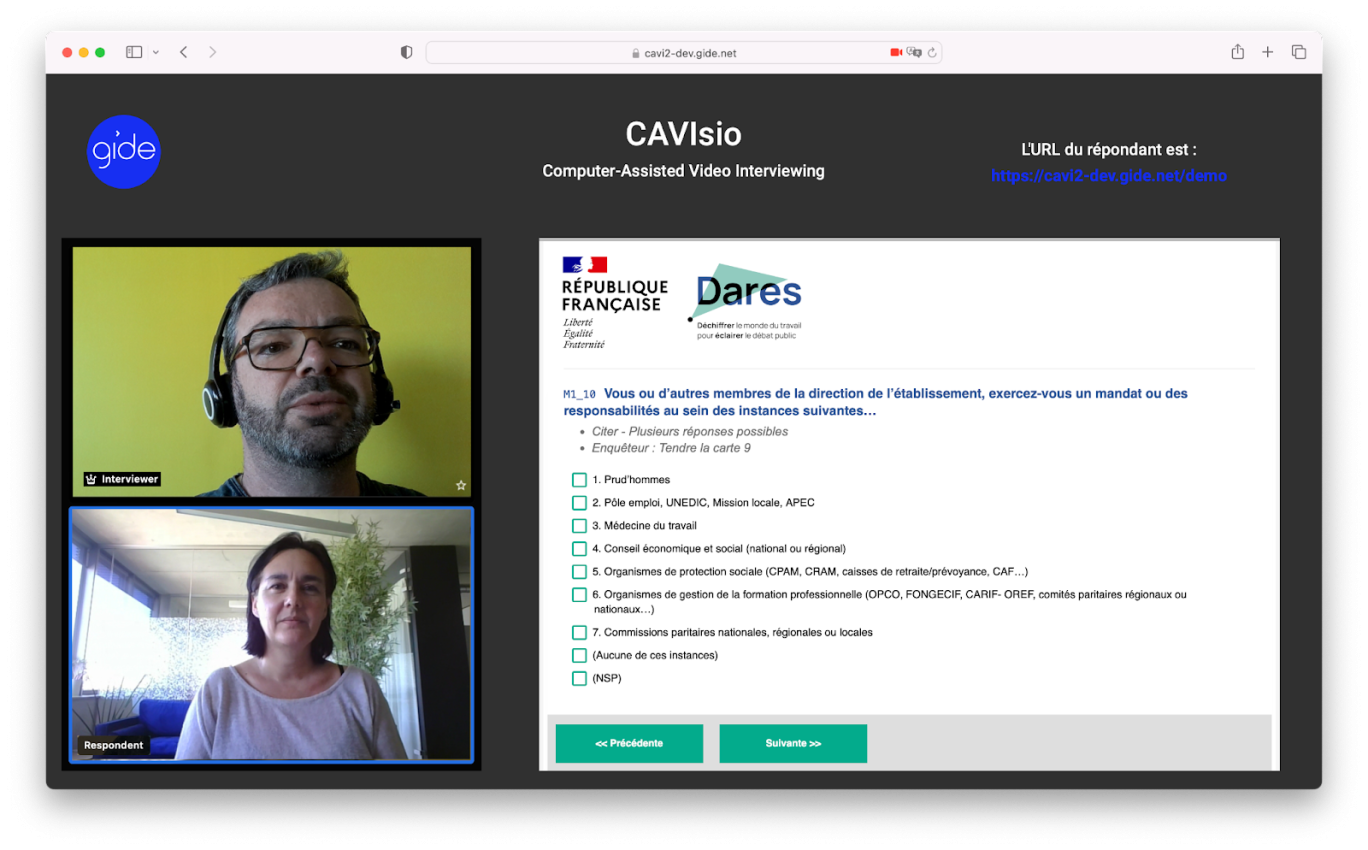
Task: Navigate back with the back arrow
Action: 183,51
